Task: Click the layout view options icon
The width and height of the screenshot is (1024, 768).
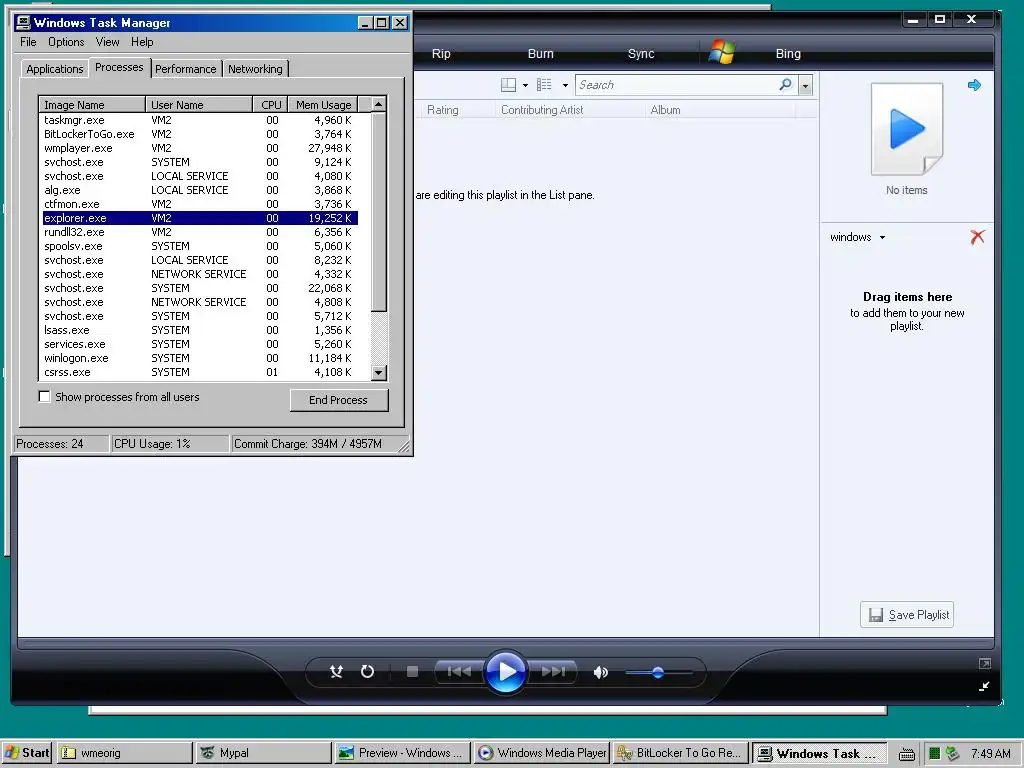Action: 508,85
